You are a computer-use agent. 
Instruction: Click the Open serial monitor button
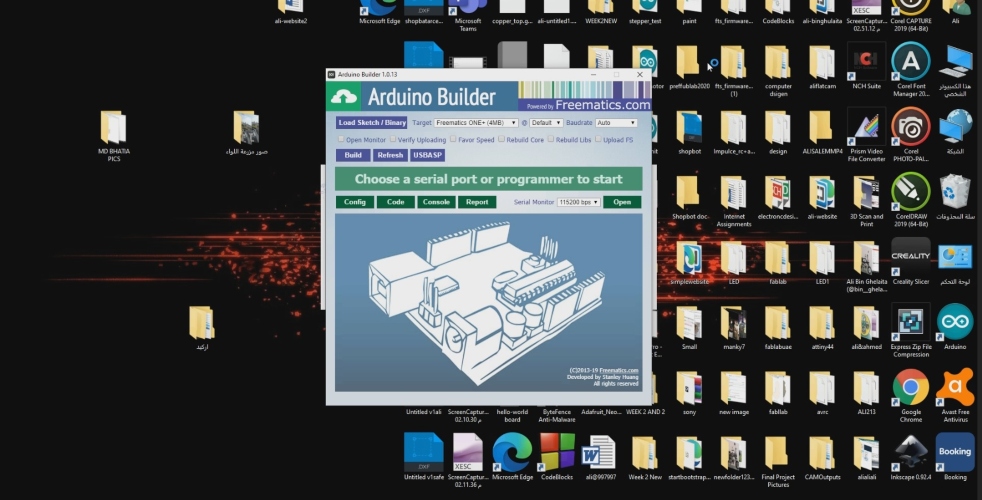(x=622, y=202)
